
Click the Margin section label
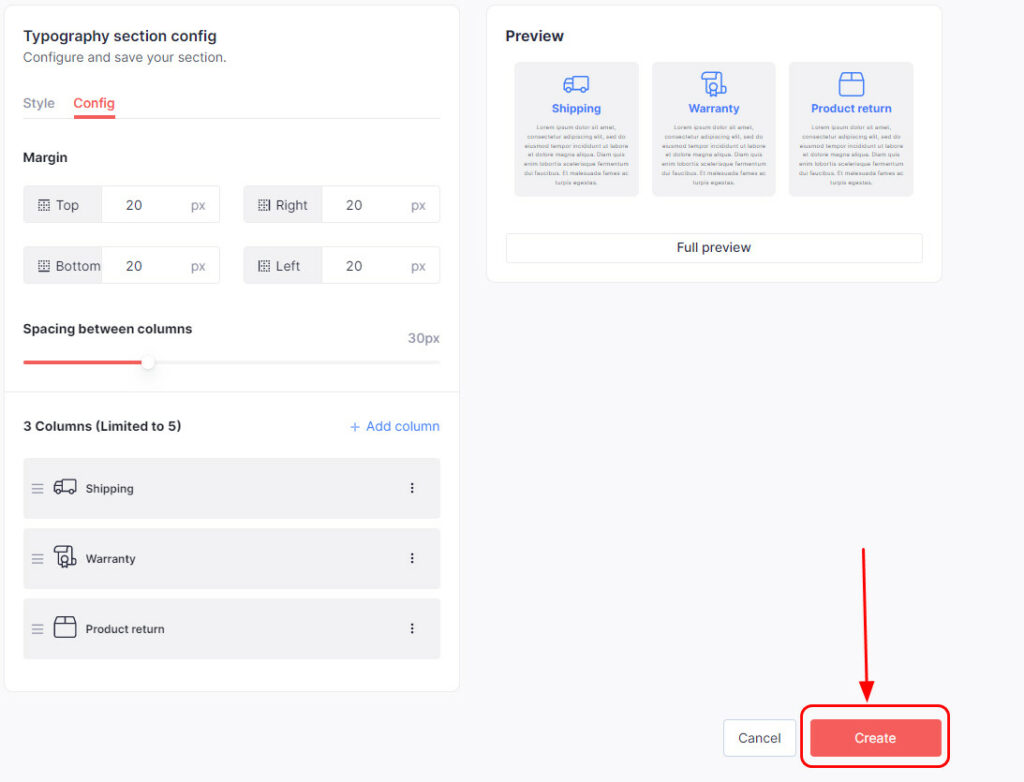click(45, 157)
